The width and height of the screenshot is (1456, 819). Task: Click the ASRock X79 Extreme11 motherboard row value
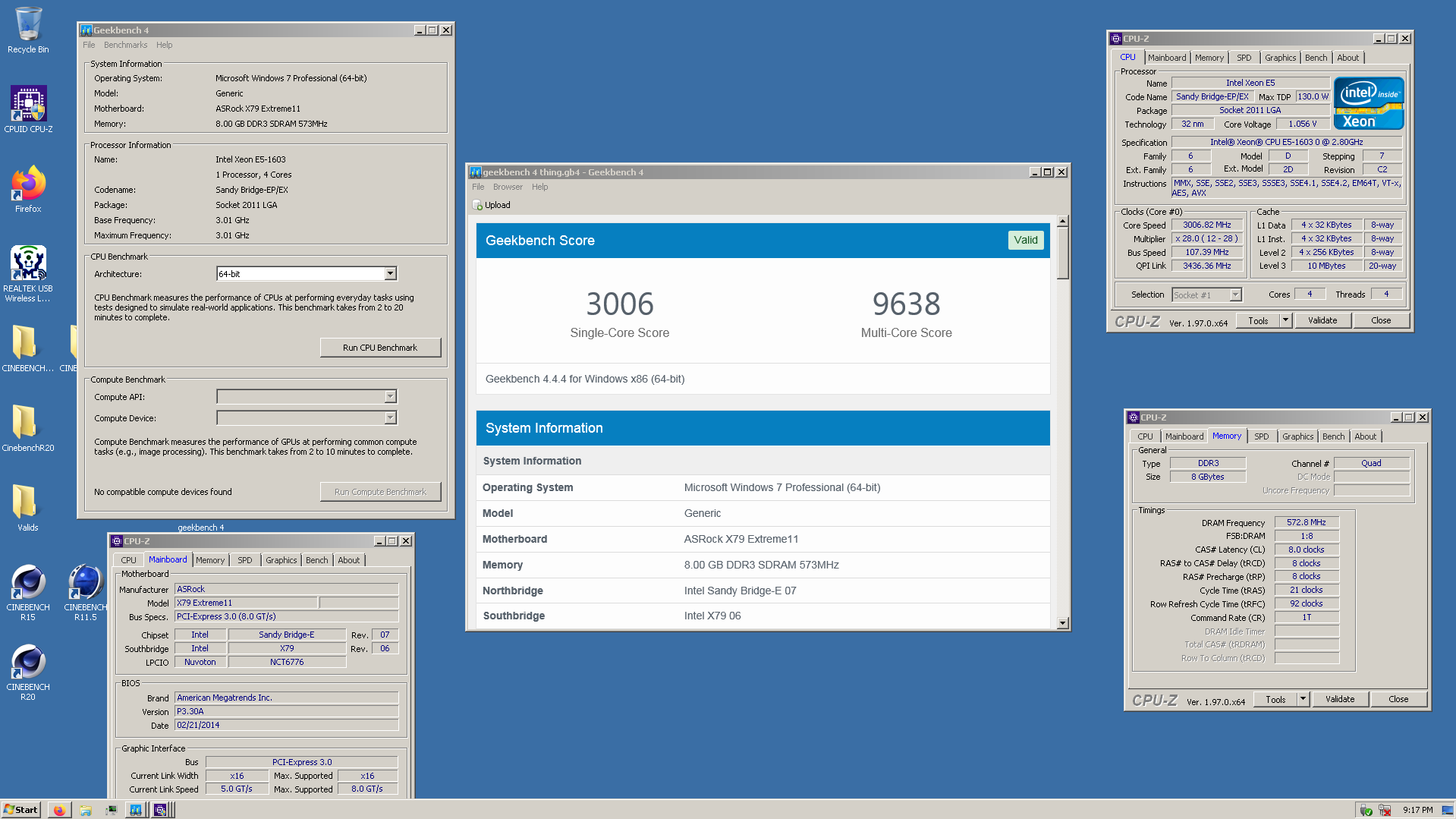741,539
